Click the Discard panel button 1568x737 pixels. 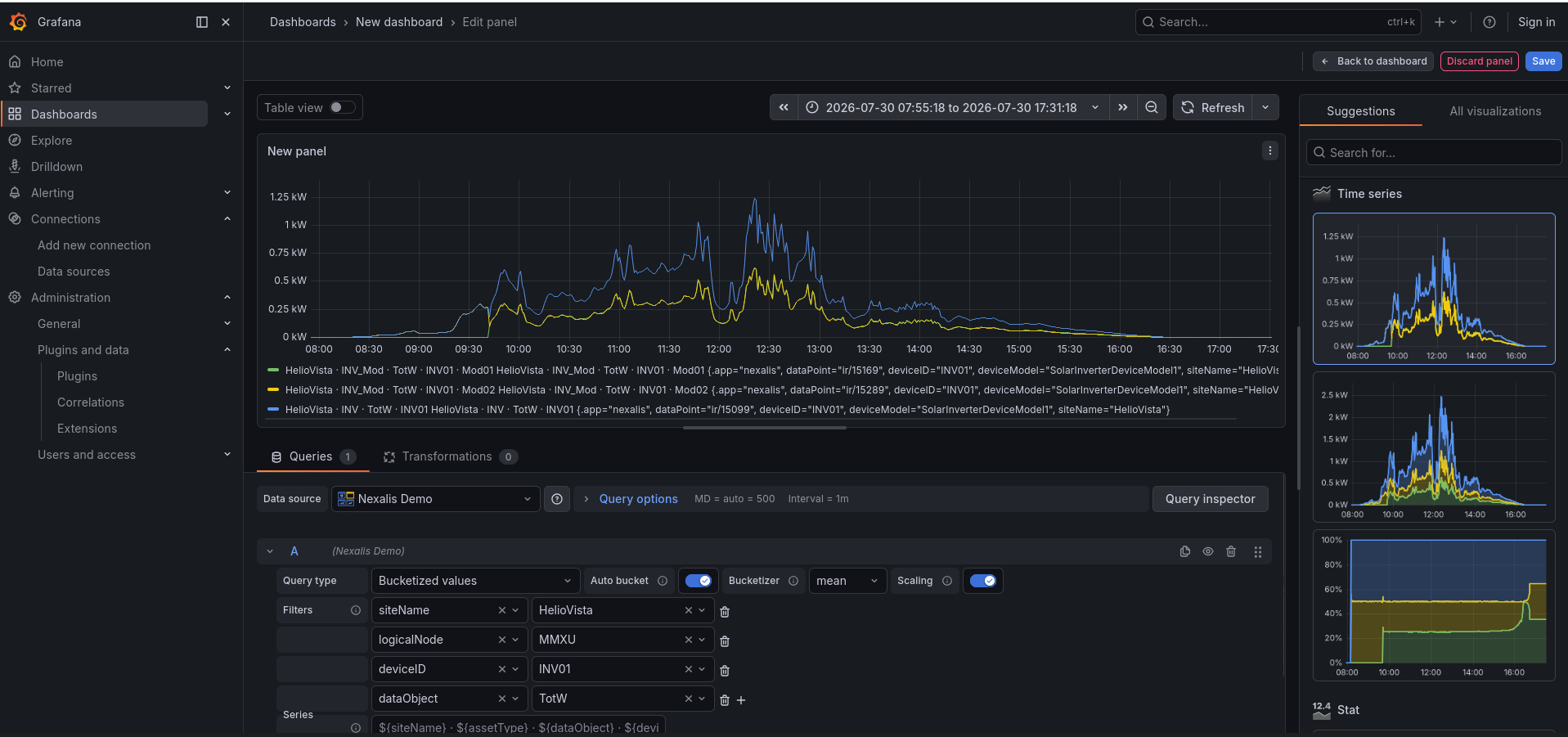pos(1479,61)
